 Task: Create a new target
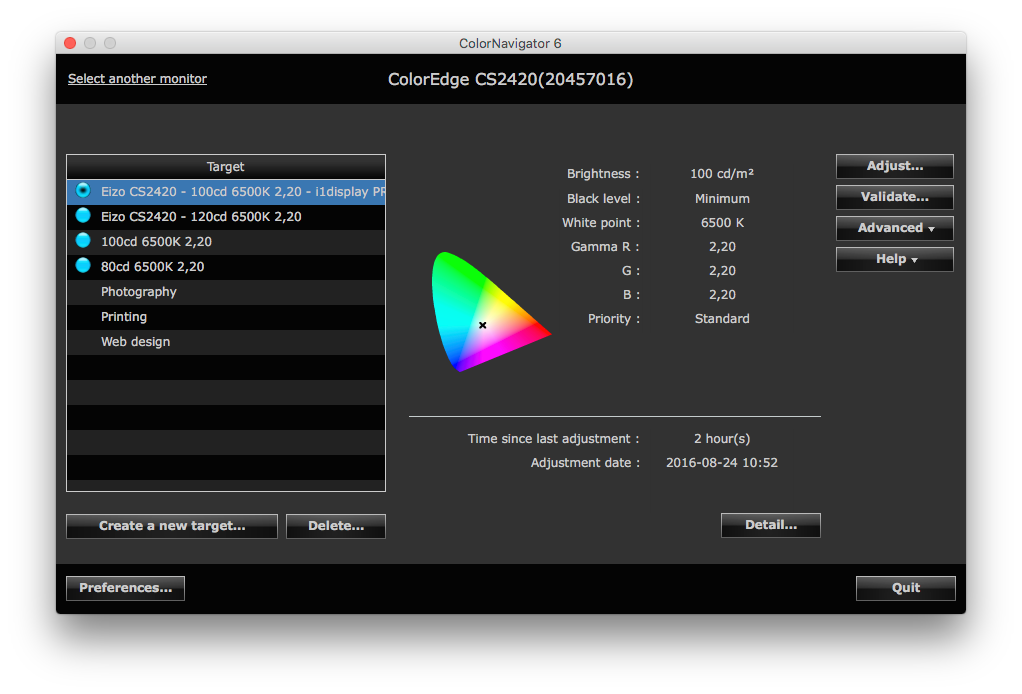[172, 526]
